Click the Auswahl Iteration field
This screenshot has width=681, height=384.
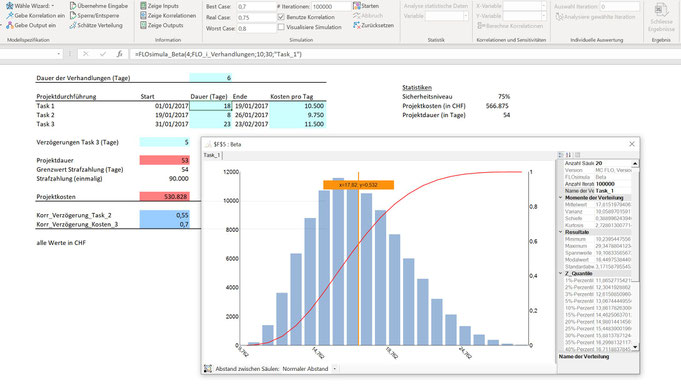[x=619, y=7]
